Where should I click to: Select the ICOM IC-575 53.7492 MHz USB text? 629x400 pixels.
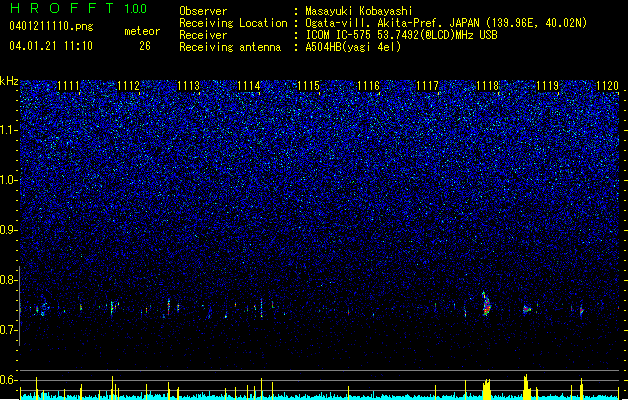(x=402, y=35)
